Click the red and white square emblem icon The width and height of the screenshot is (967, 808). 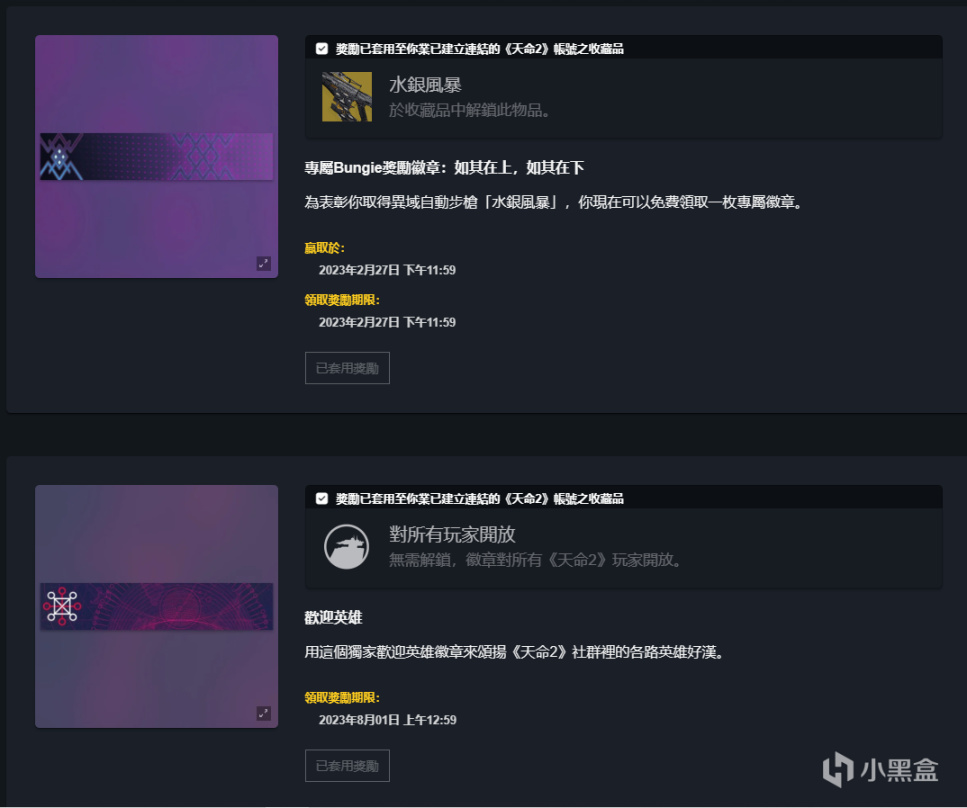point(62,606)
